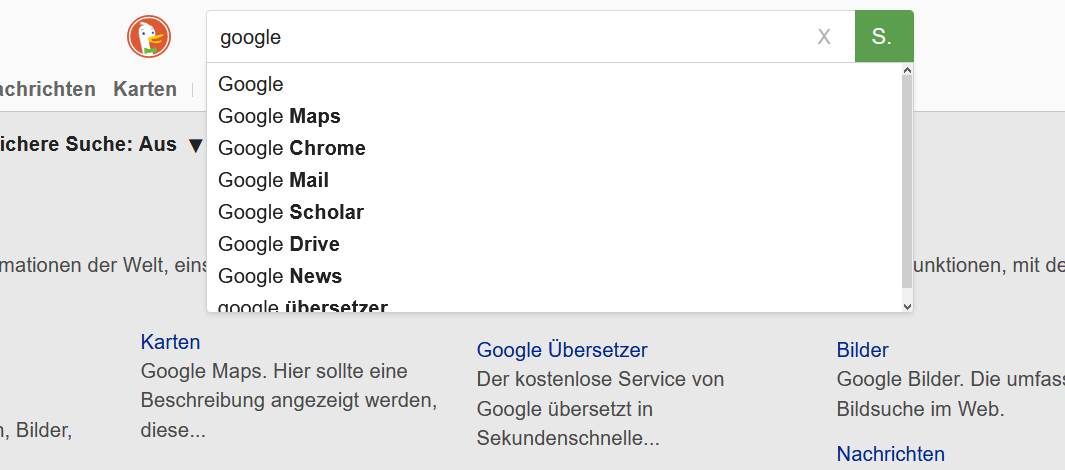Pick the Google Chrome suggestion
This screenshot has width=1065, height=470.
(292, 149)
